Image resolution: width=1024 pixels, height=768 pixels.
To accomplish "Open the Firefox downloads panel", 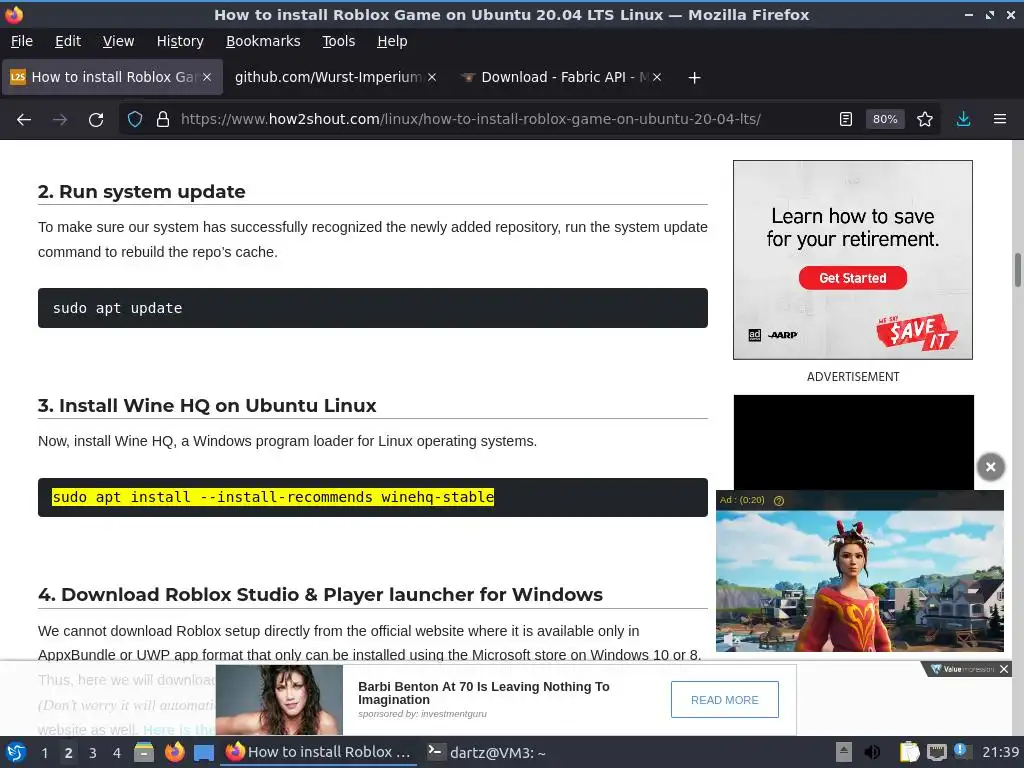I will pyautogui.click(x=963, y=120).
